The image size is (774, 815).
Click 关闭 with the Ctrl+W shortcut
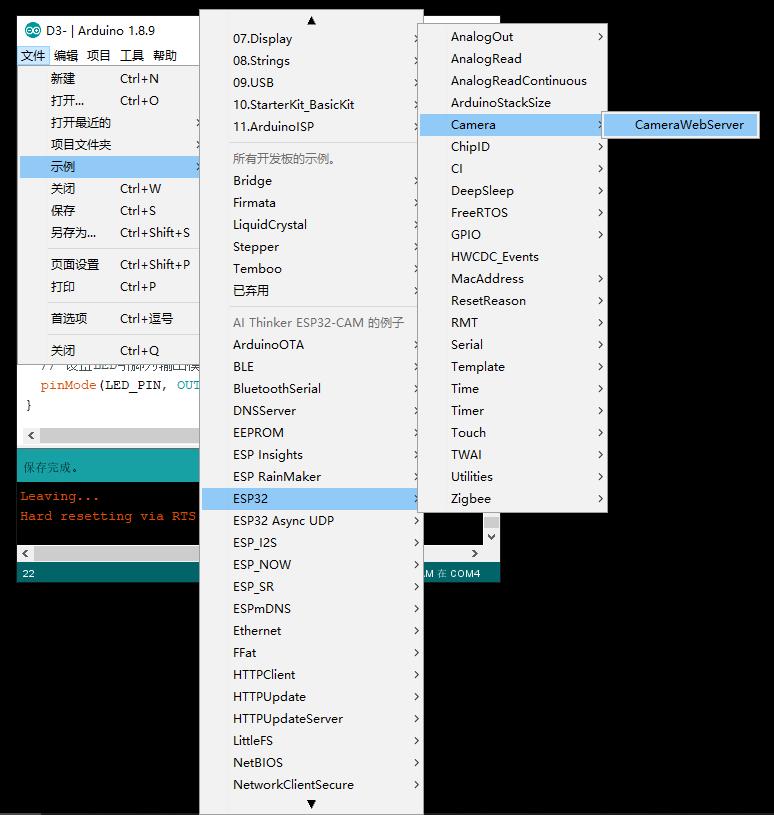[109, 189]
